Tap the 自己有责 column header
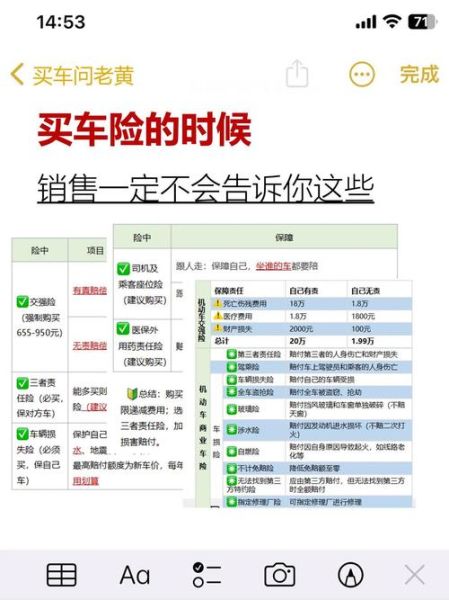Image resolution: width=449 pixels, height=600 pixels. point(304,291)
